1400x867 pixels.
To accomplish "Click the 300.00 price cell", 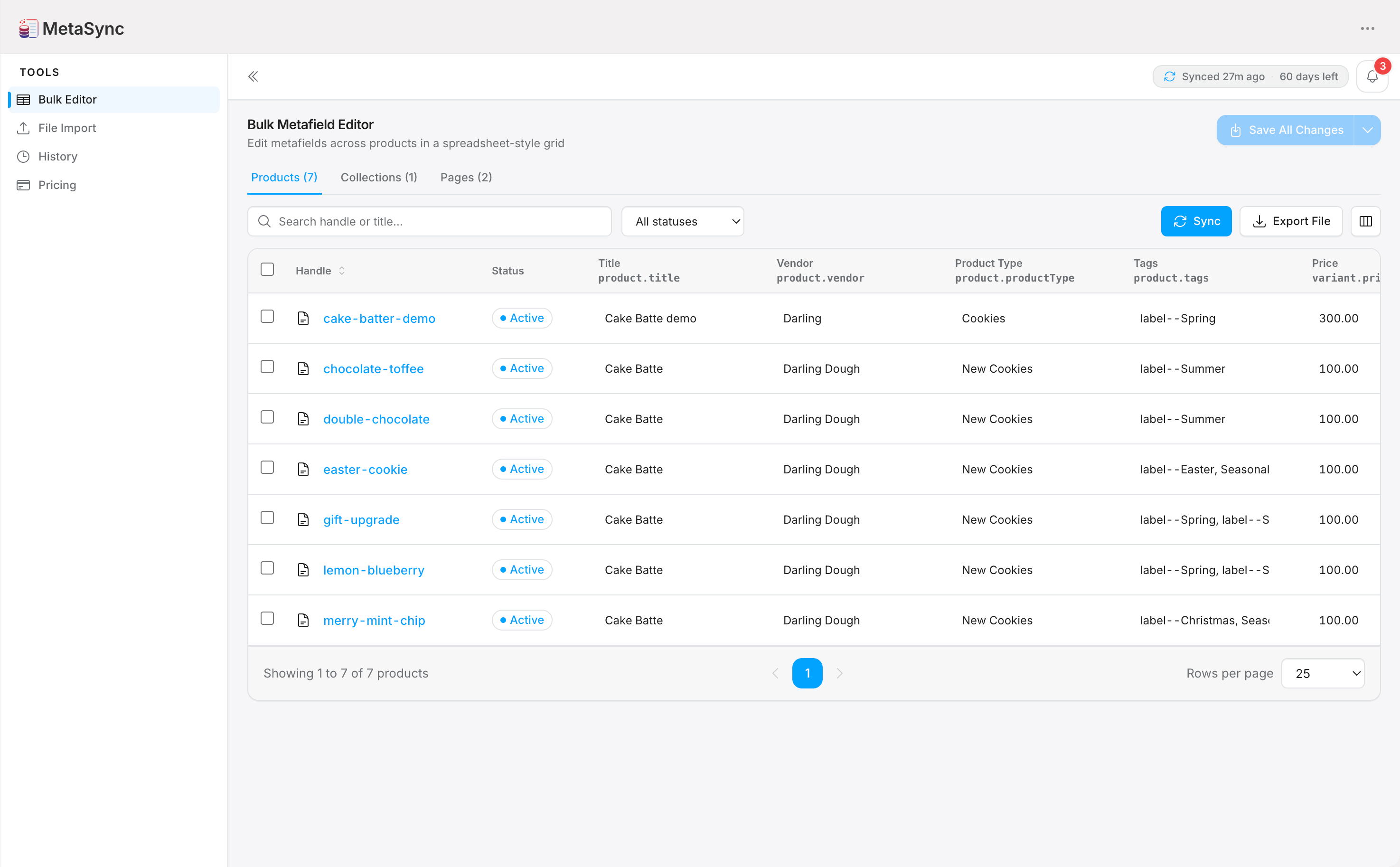I will [x=1339, y=318].
